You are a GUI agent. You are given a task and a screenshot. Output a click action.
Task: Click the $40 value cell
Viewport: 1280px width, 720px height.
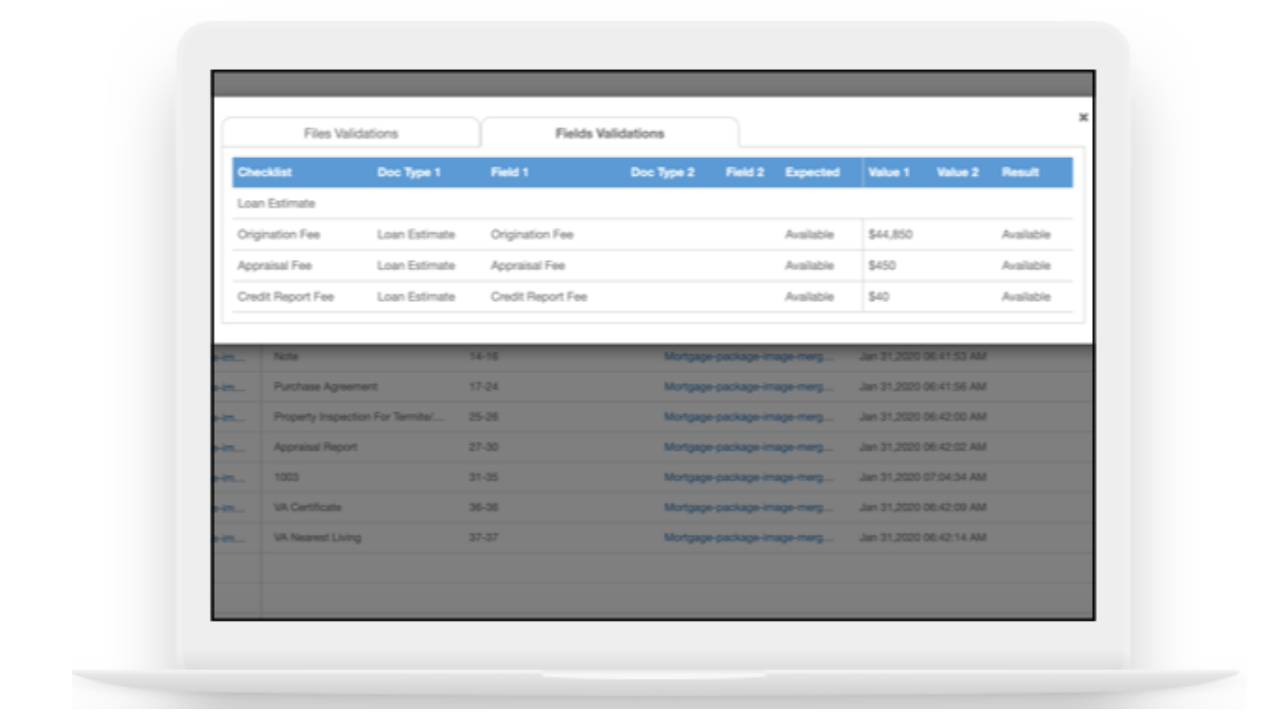[x=879, y=297]
